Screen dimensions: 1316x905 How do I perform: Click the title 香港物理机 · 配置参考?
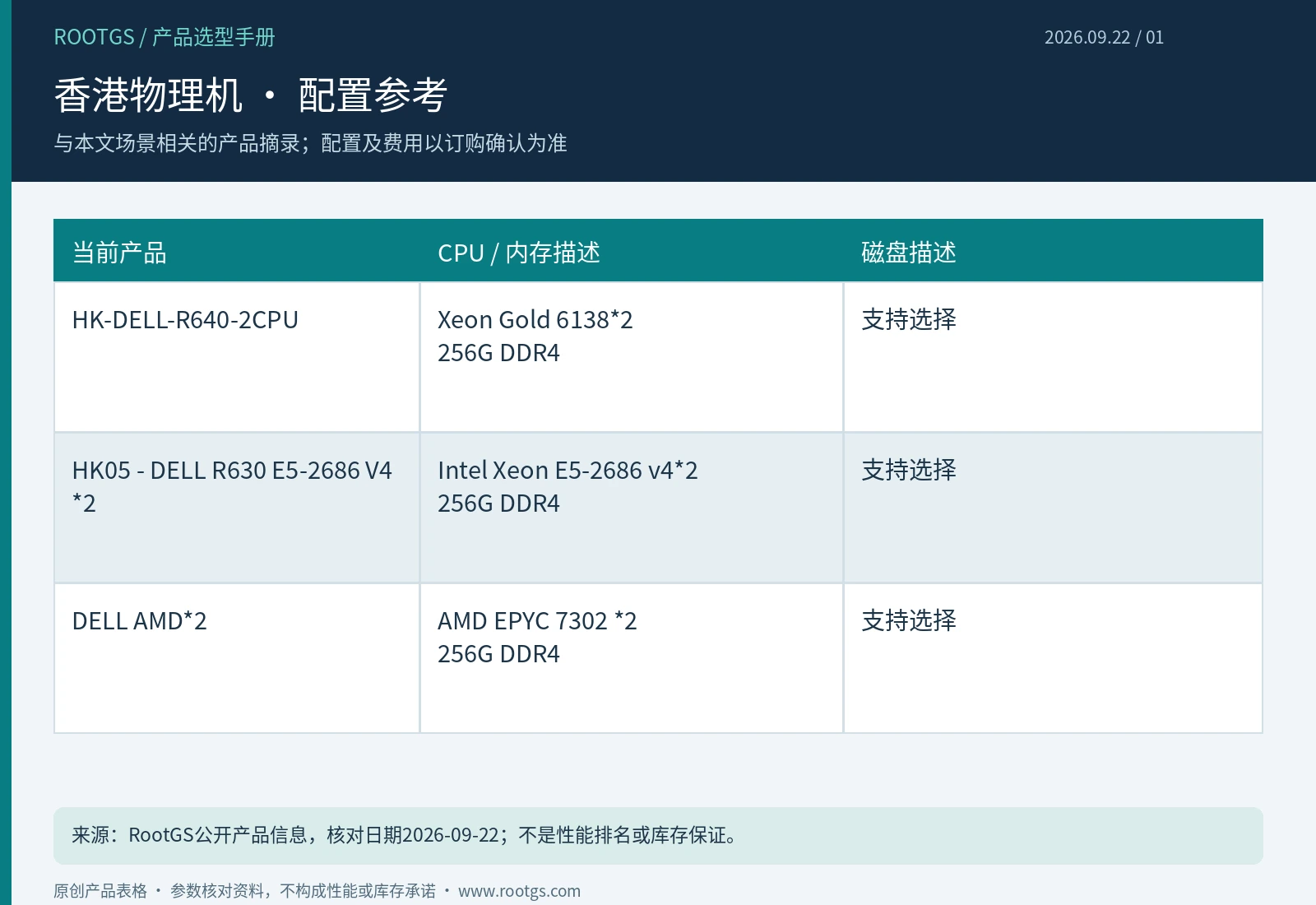tap(251, 95)
